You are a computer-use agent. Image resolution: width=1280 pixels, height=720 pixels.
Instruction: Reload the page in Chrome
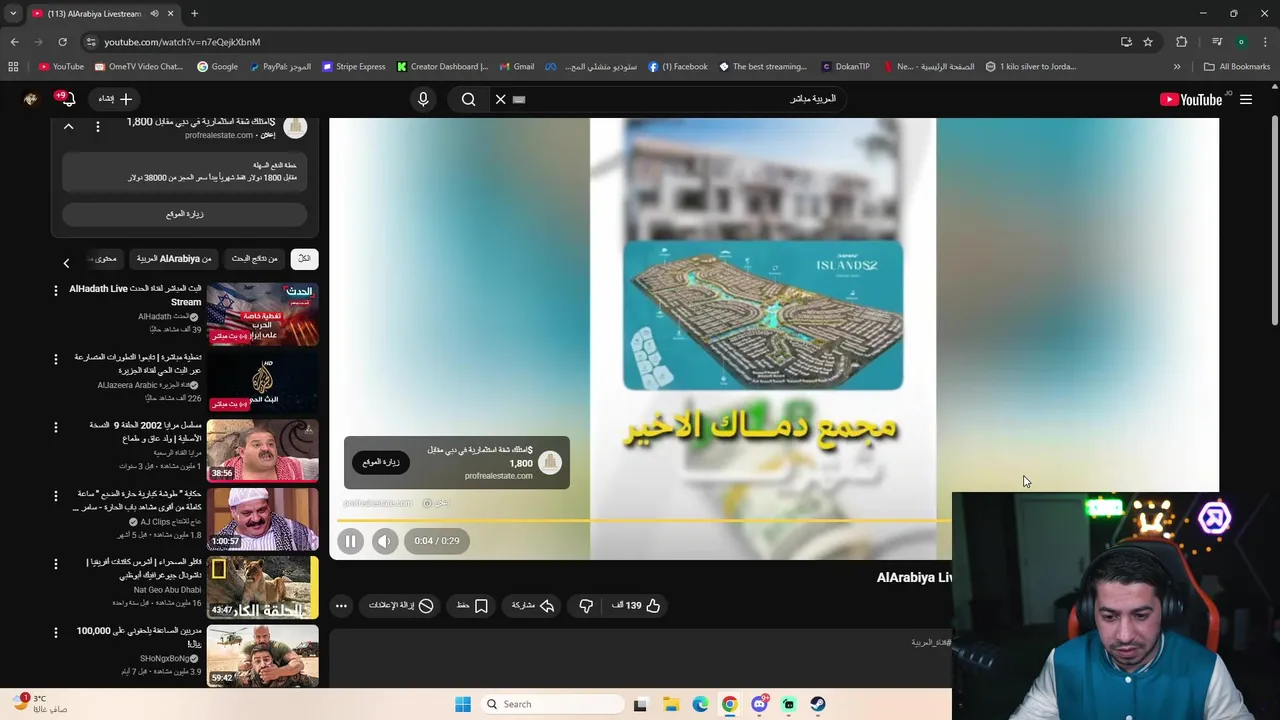(x=62, y=42)
